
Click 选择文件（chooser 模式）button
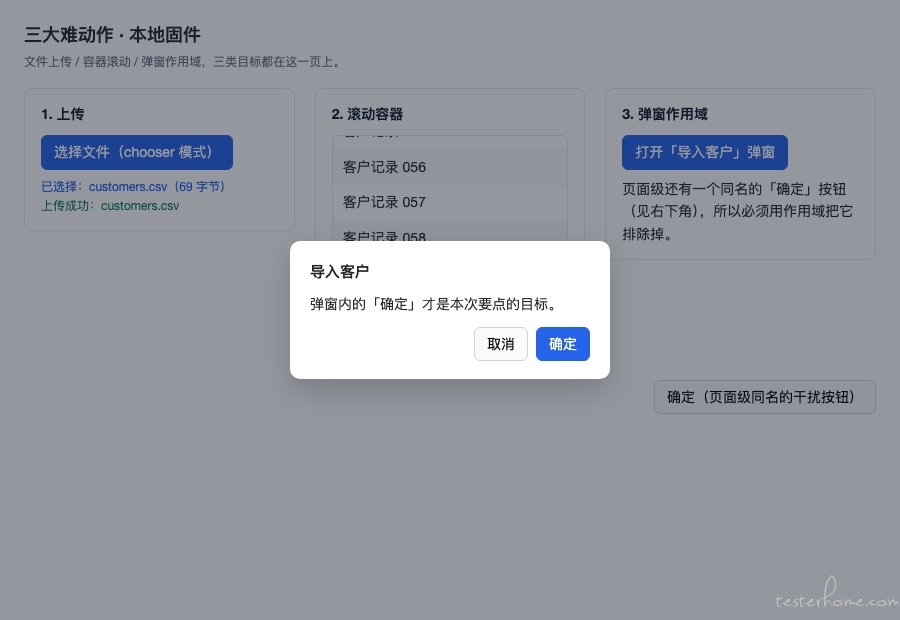[137, 152]
